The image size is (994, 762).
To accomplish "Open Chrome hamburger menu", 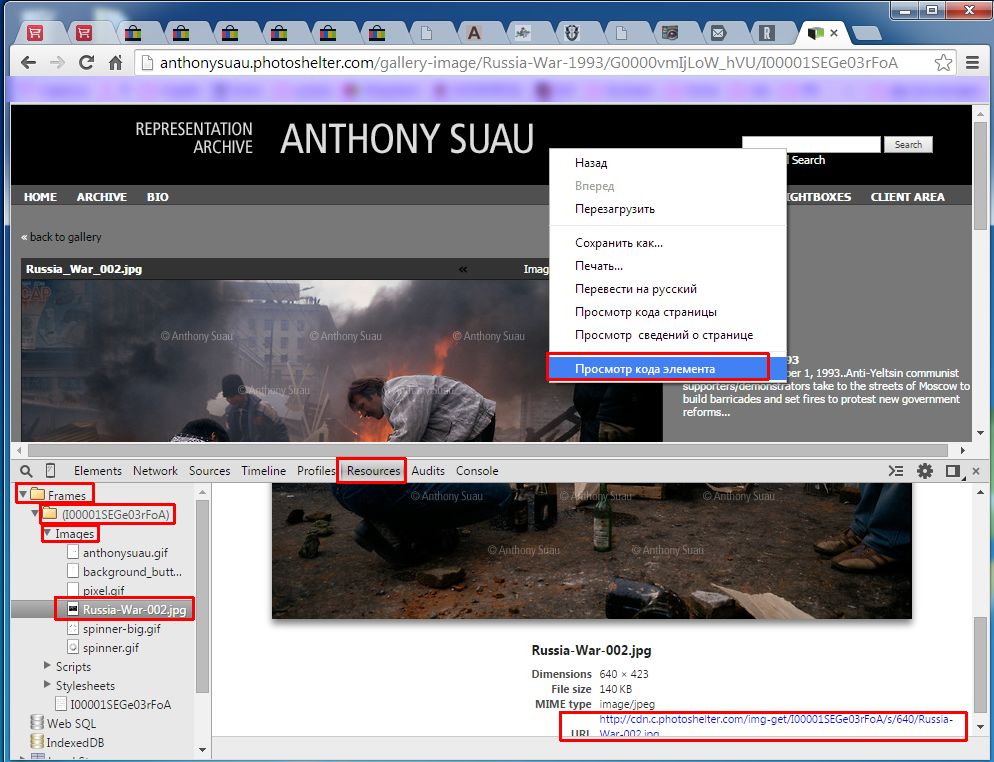I will 972,62.
